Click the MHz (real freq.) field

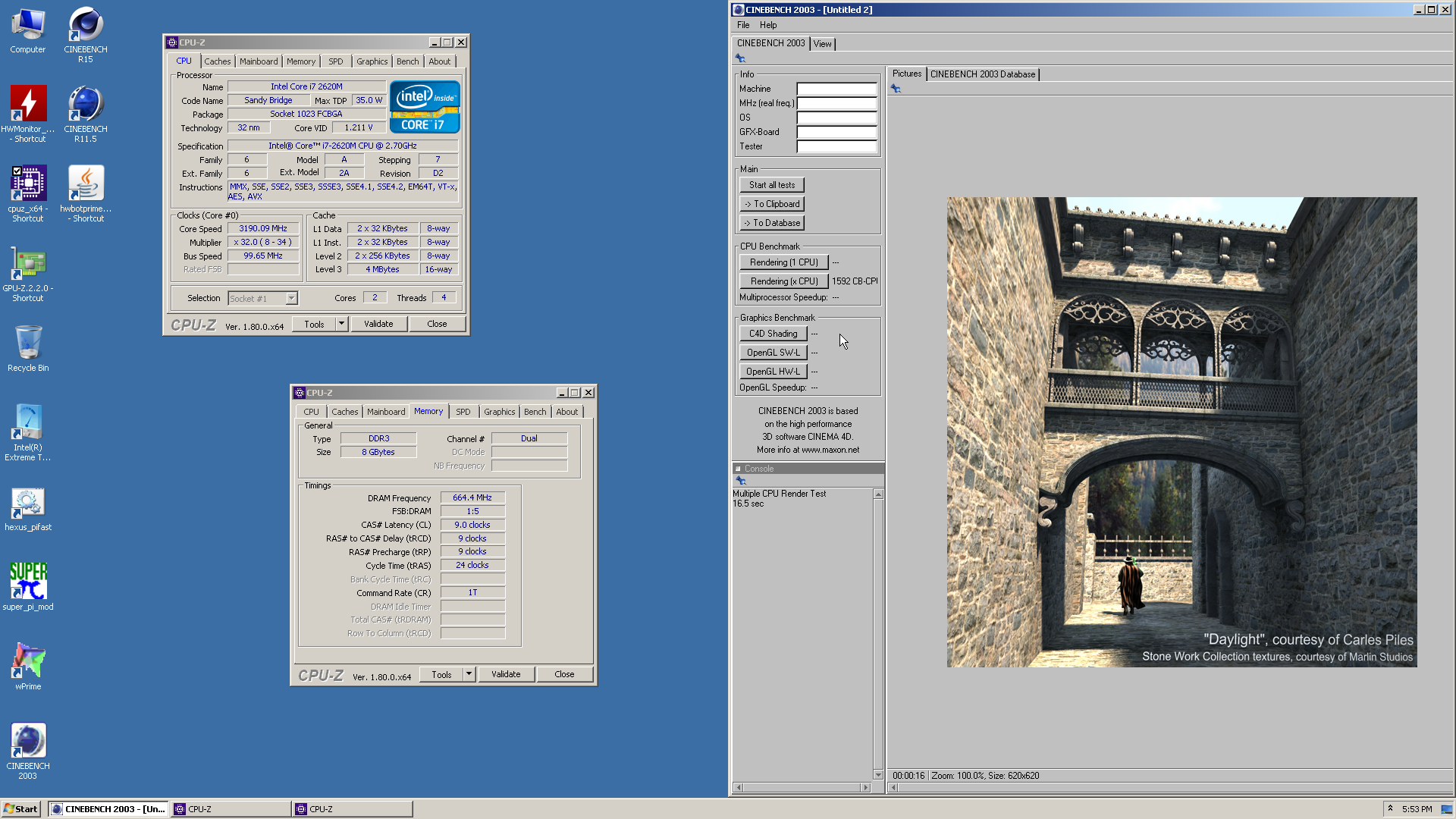(x=836, y=103)
